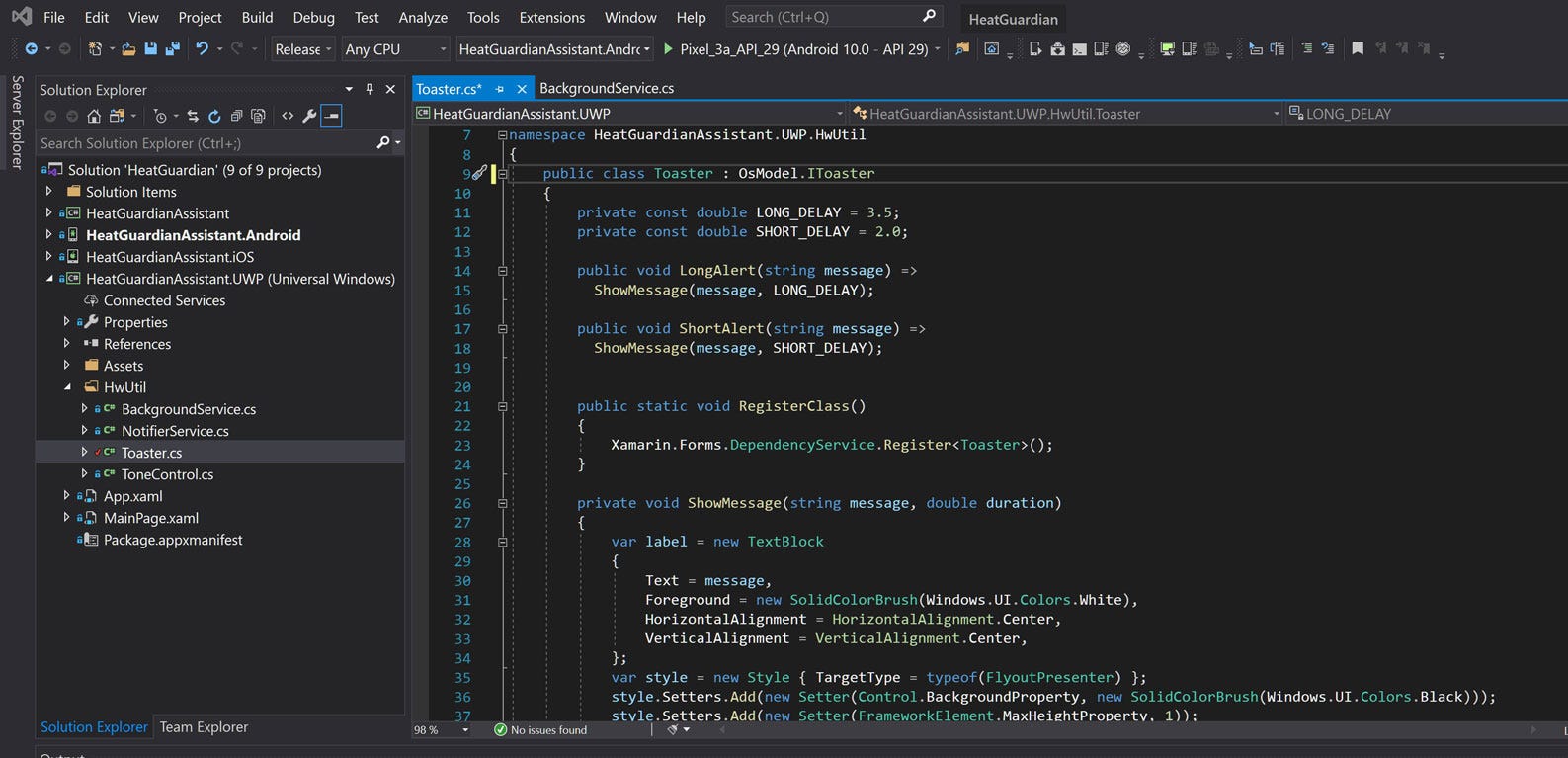Open the Any CPU platform dropdown
This screenshot has height=758, width=1568.
pyautogui.click(x=395, y=49)
